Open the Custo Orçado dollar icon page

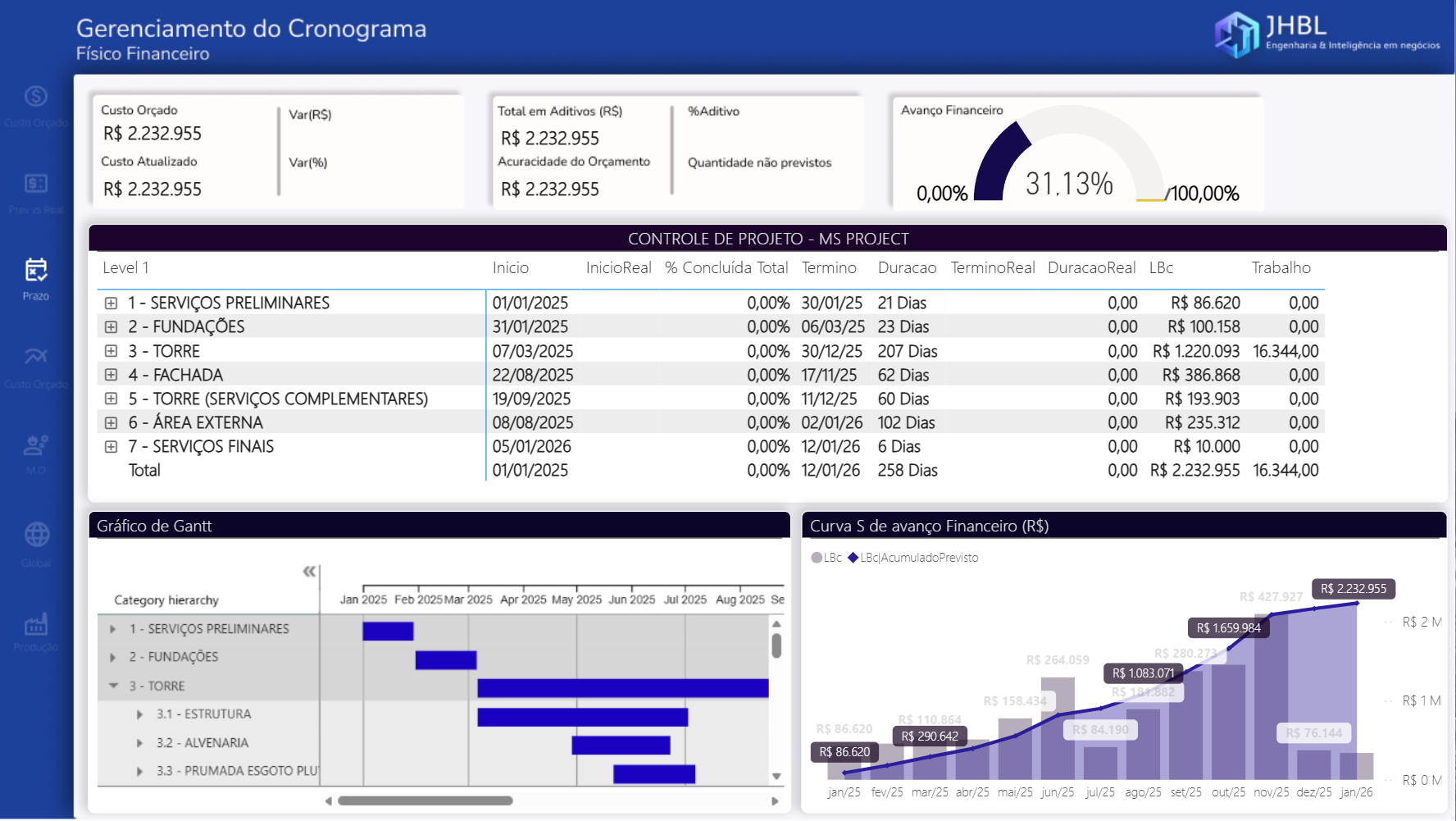[35, 97]
